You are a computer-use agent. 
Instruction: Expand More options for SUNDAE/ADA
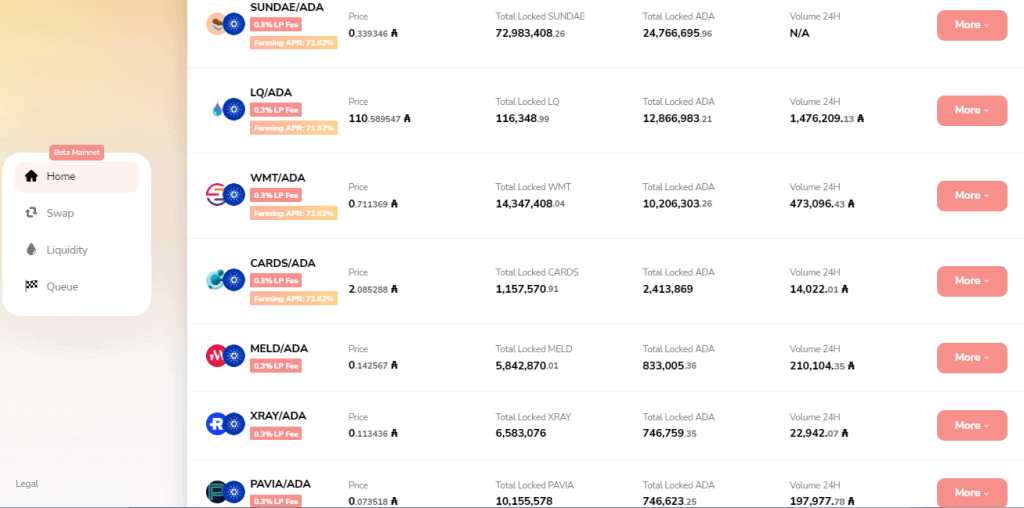971,25
